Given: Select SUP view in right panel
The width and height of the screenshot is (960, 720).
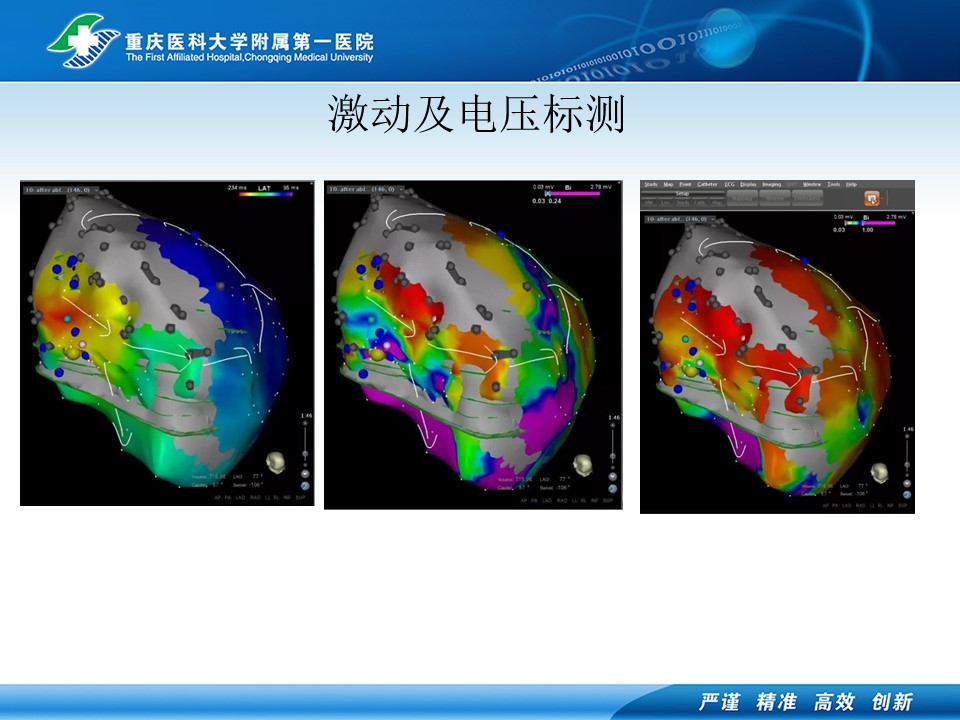Looking at the screenshot, I should pos(902,506).
